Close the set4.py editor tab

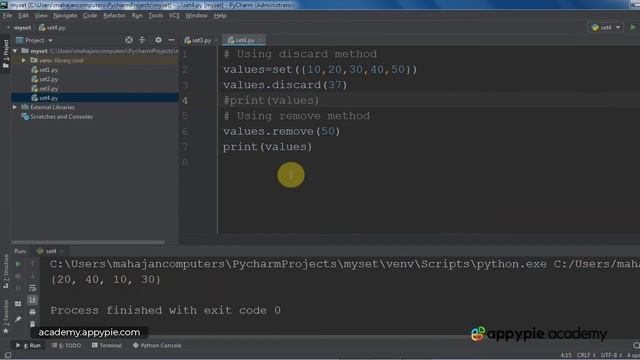pyautogui.click(x=260, y=40)
